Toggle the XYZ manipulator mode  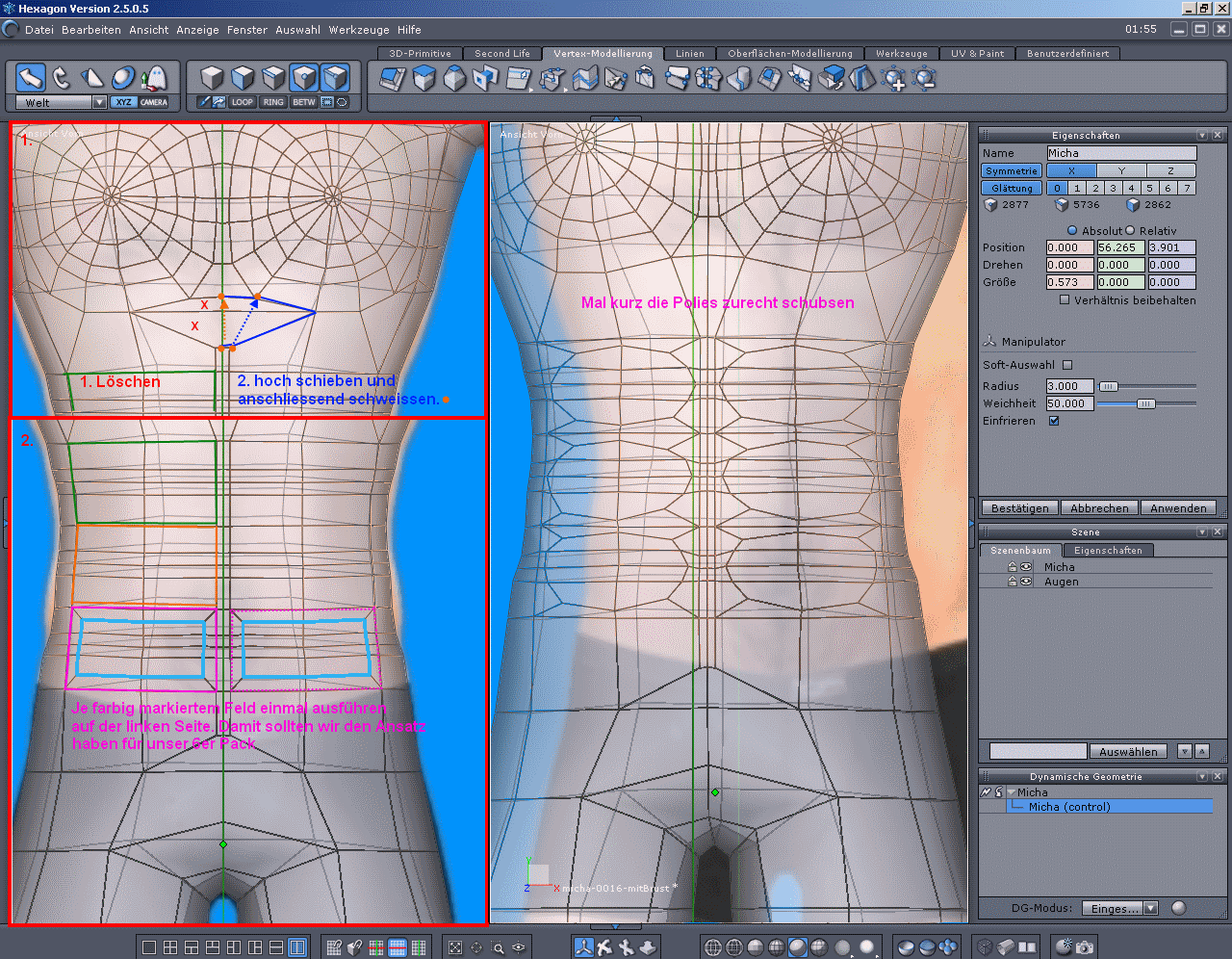(x=123, y=102)
